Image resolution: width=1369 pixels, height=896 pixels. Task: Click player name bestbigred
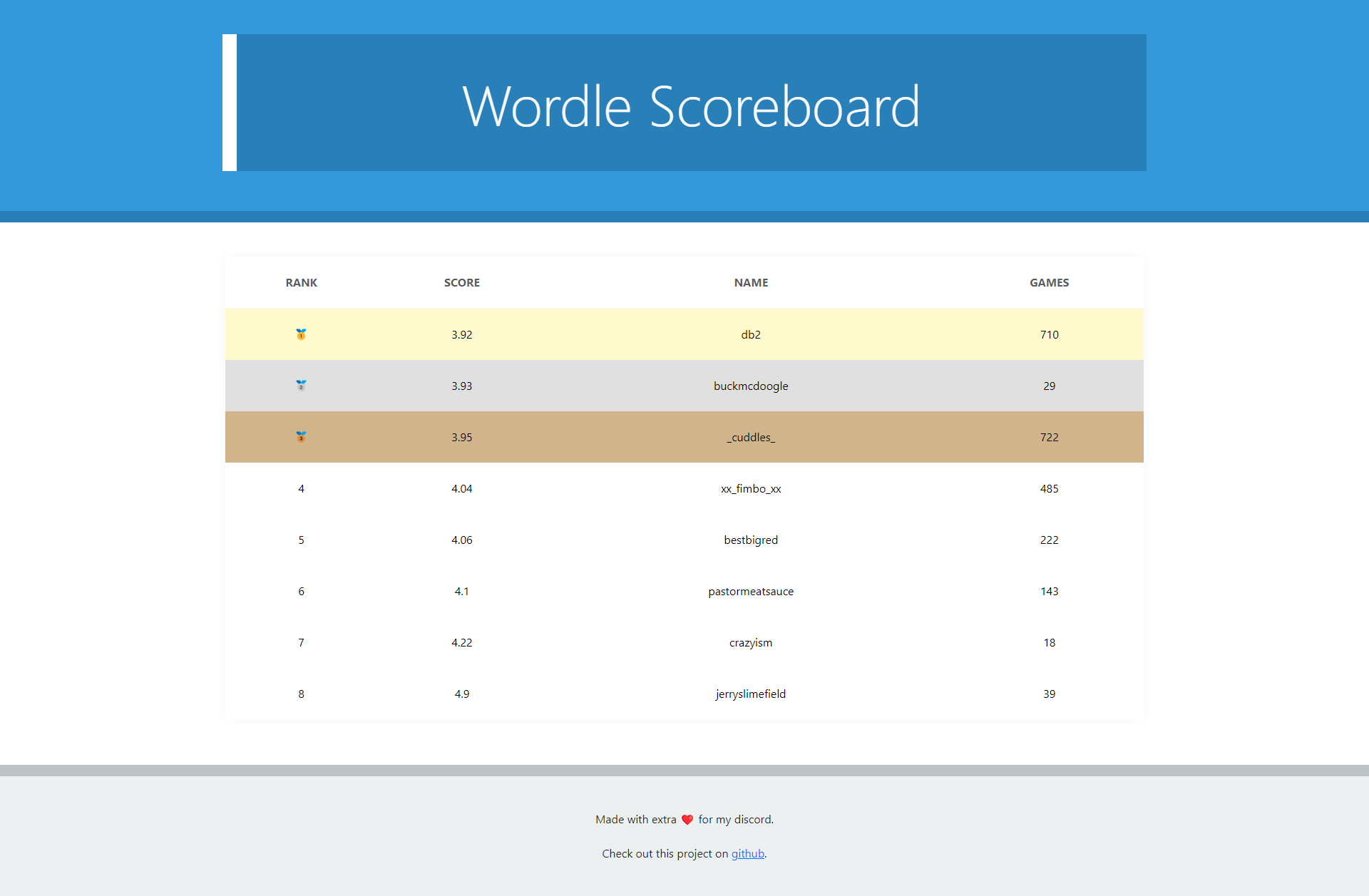751,540
